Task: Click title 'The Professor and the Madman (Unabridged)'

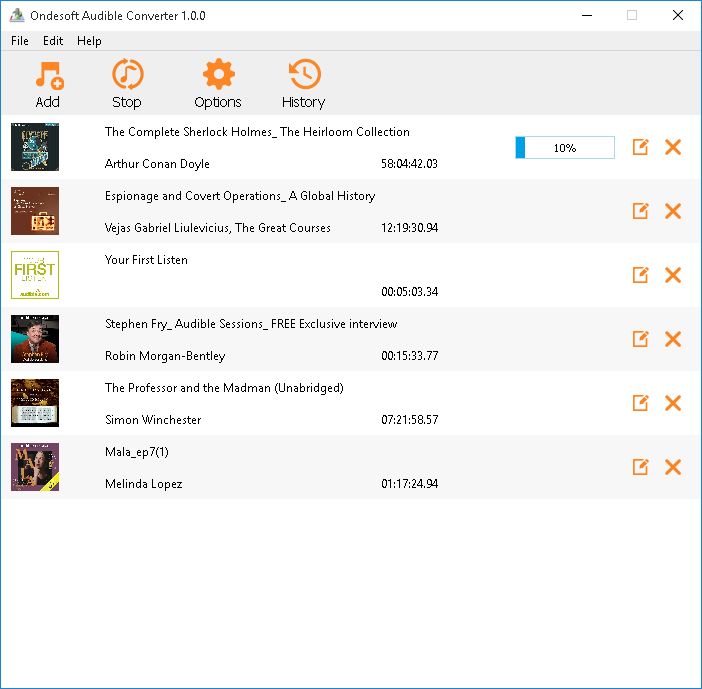Action: click(x=224, y=388)
